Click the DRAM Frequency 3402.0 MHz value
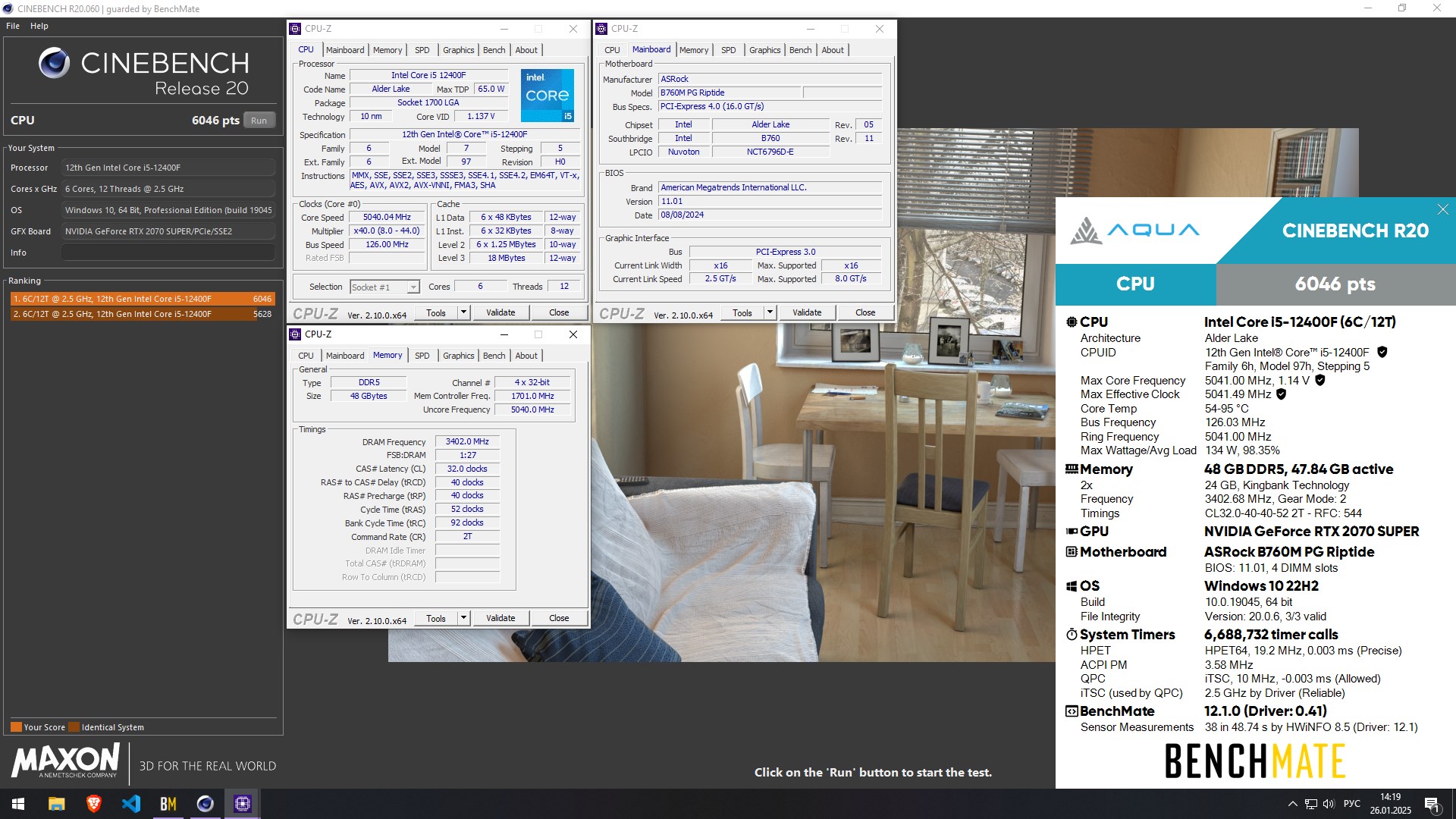The width and height of the screenshot is (1456, 819). (467, 441)
